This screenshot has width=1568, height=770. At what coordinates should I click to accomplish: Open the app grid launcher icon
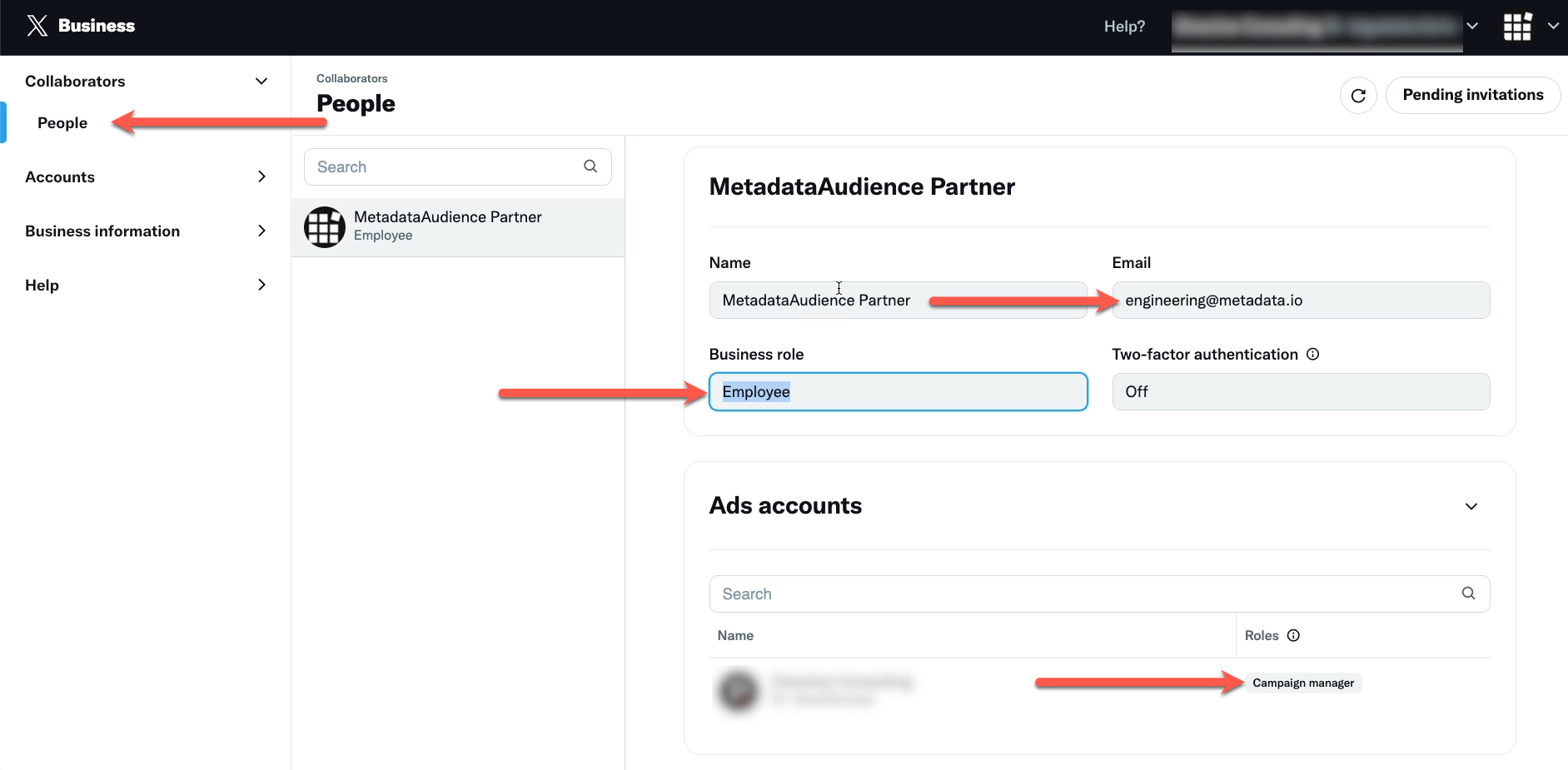click(1517, 27)
